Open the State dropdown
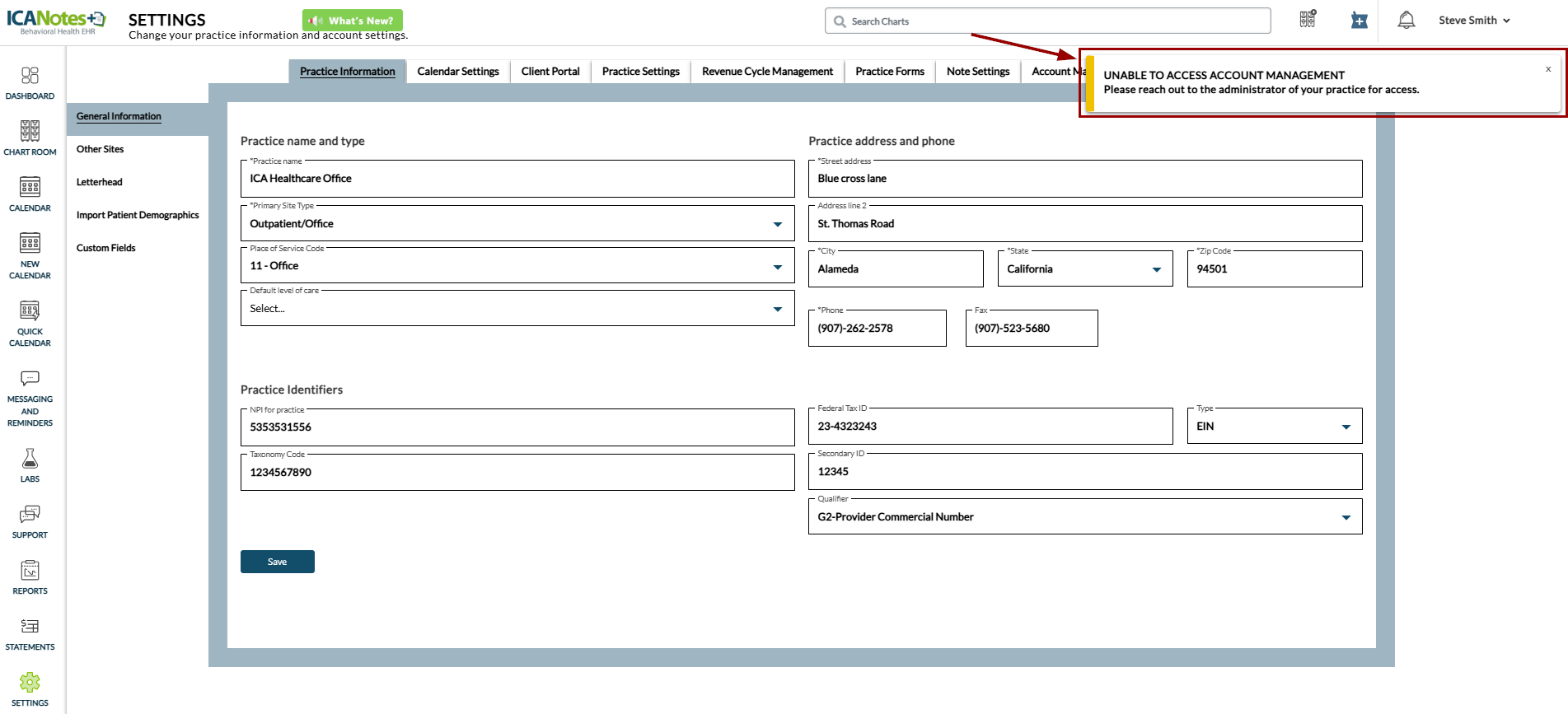Viewport: 1568px width, 714px height. pos(1156,269)
